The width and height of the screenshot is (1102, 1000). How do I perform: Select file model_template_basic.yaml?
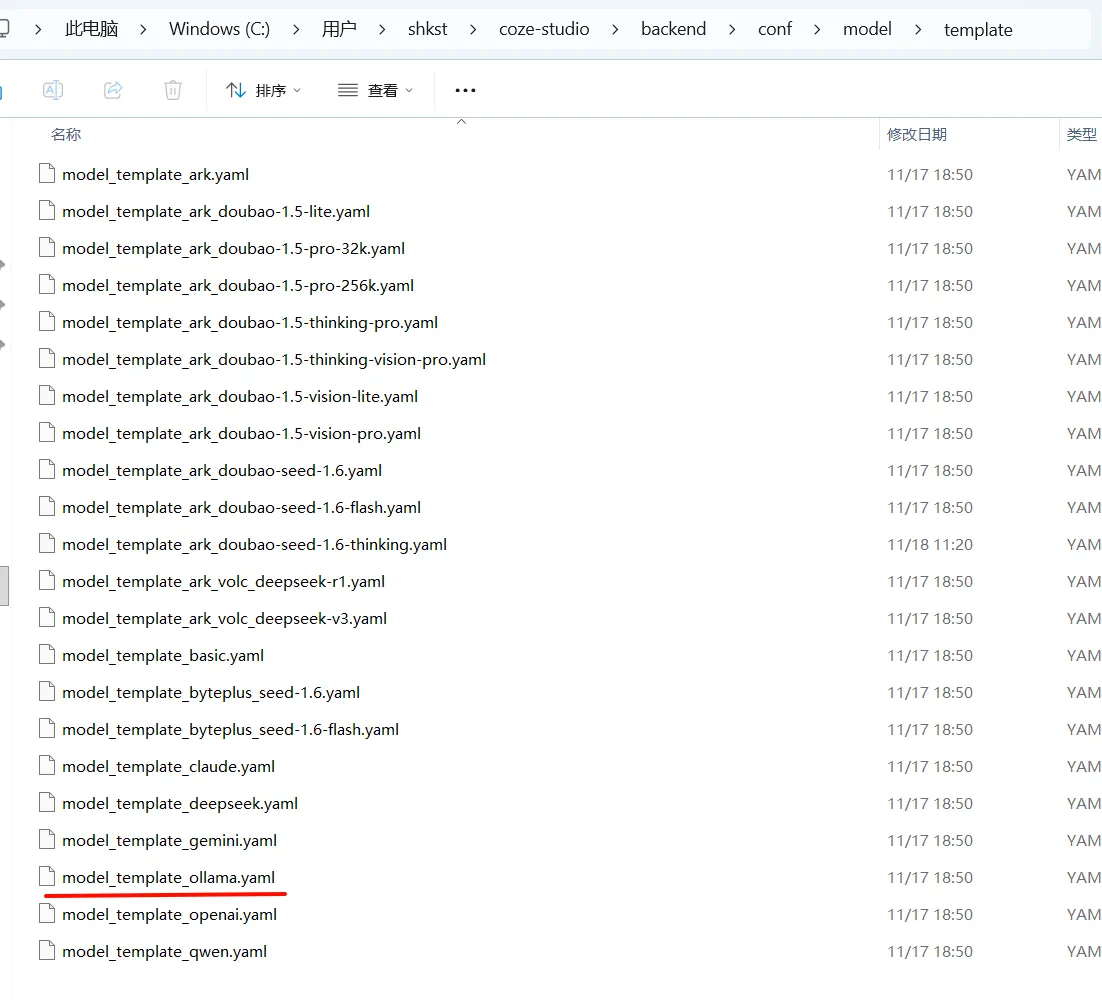[163, 656]
